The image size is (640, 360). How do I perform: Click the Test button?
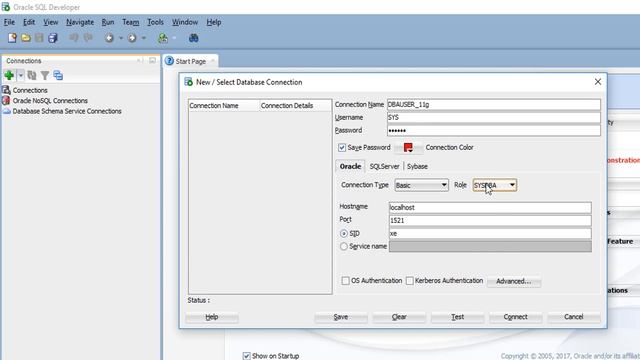(x=458, y=317)
